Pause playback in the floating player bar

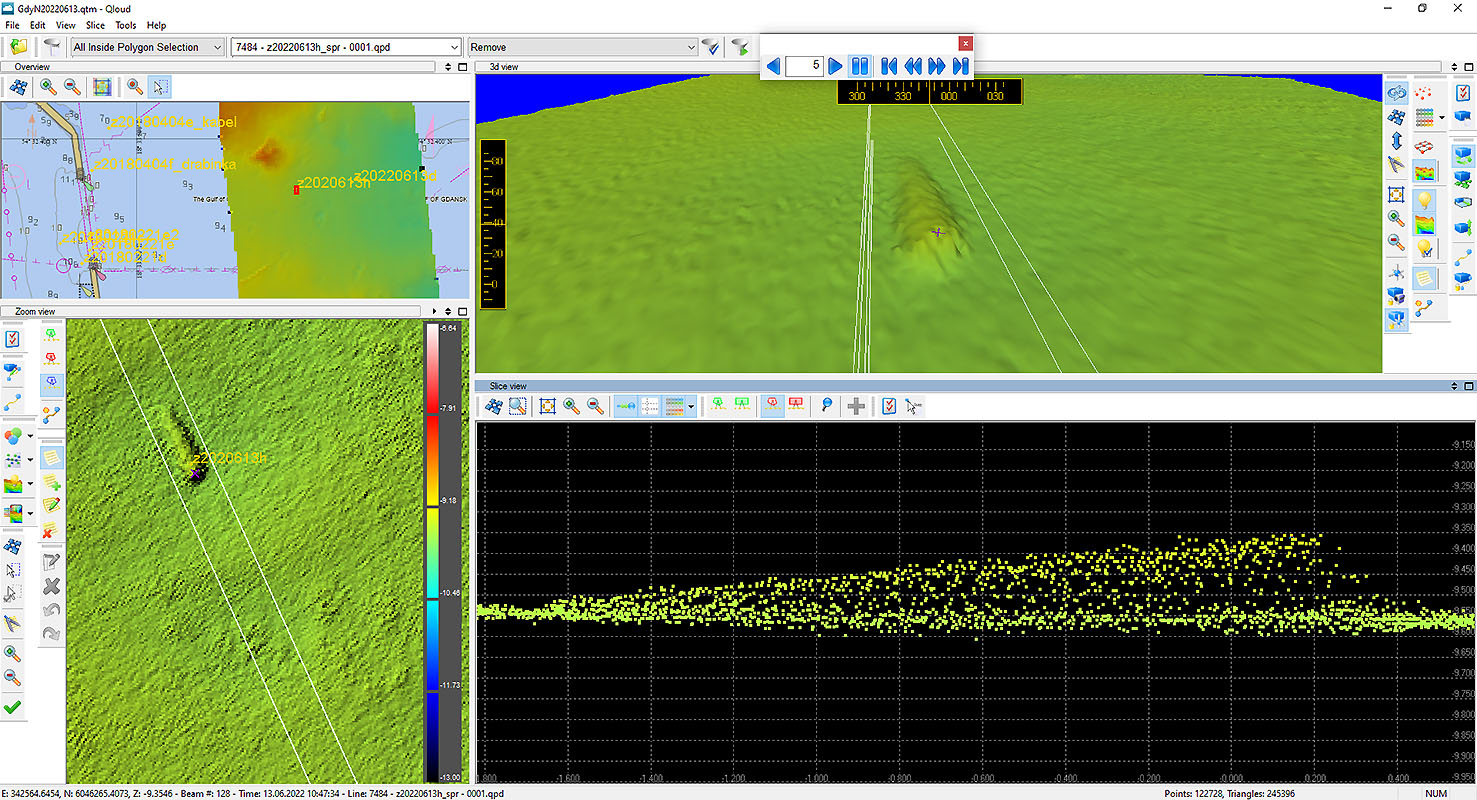click(859, 66)
